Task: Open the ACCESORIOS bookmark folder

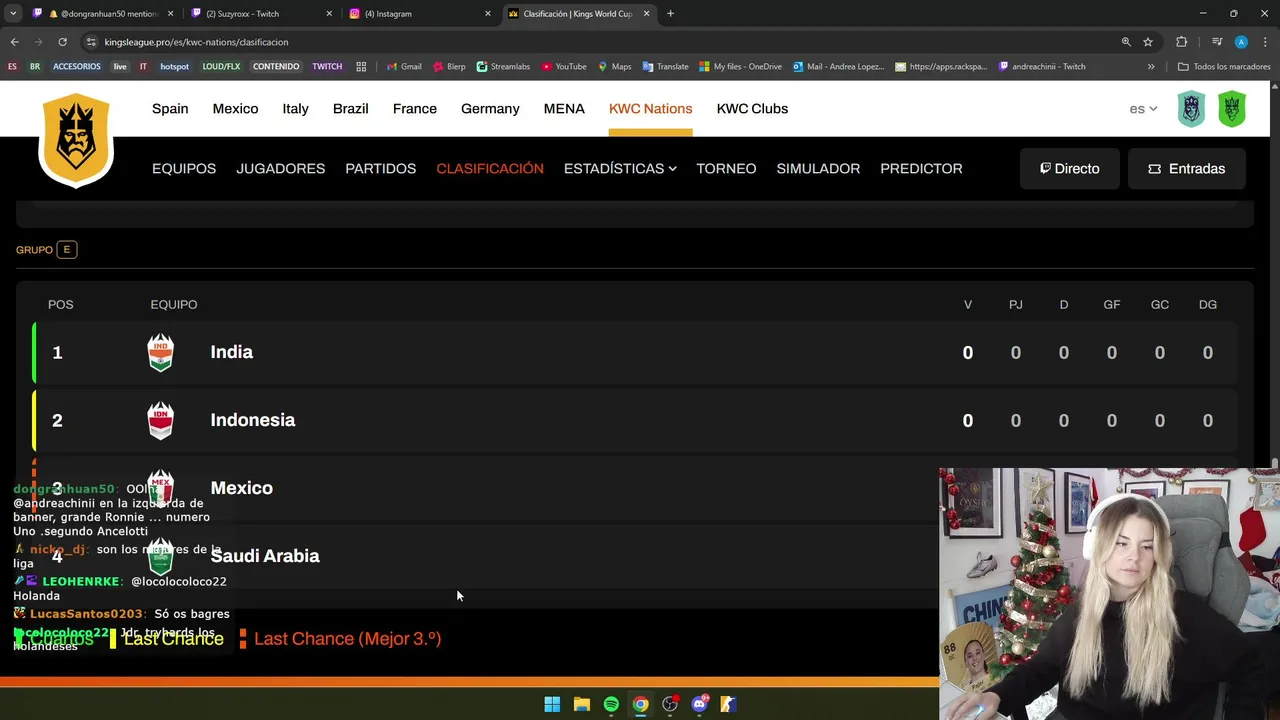Action: click(77, 67)
